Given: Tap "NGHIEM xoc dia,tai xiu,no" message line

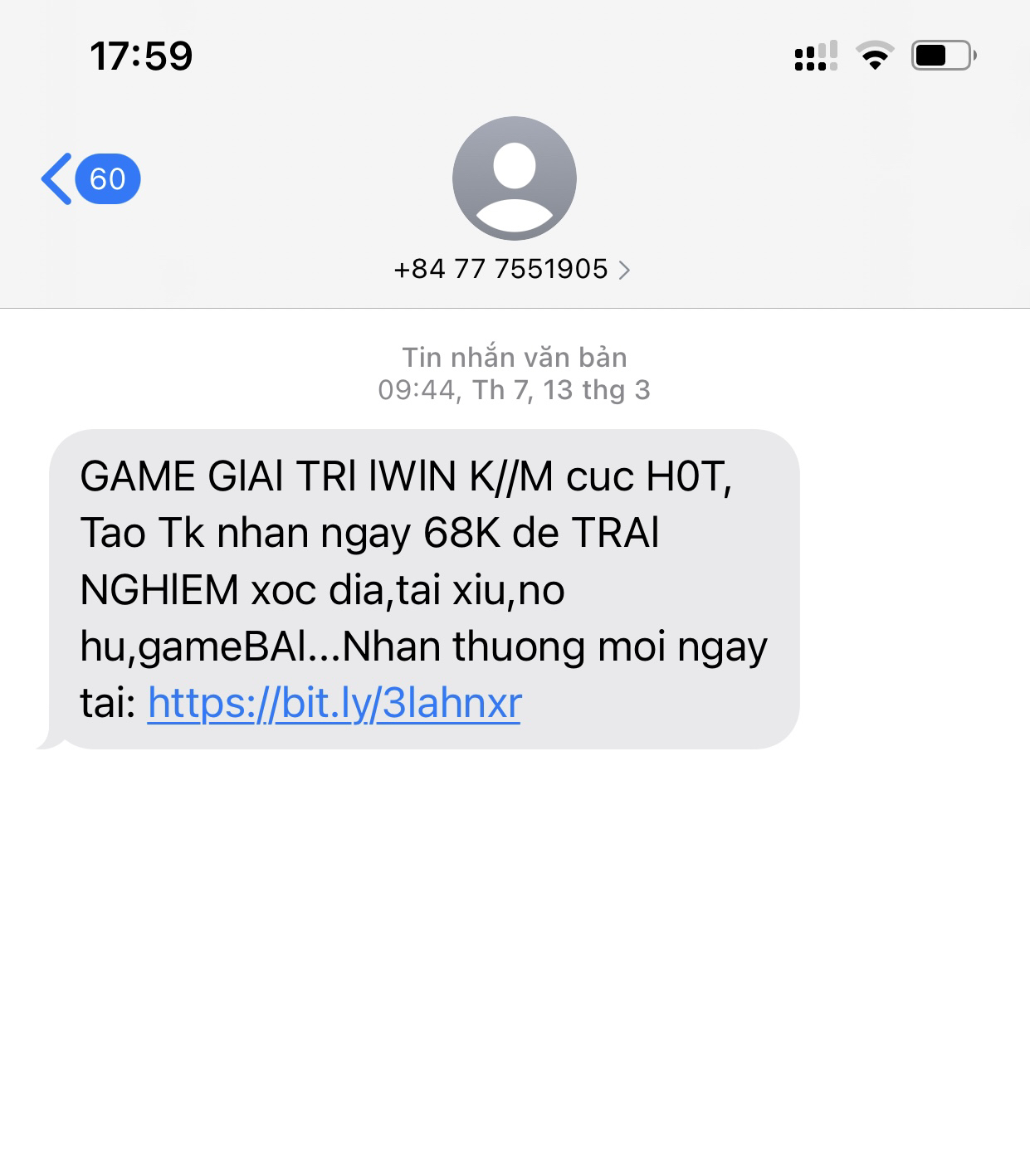Looking at the screenshot, I should (323, 590).
